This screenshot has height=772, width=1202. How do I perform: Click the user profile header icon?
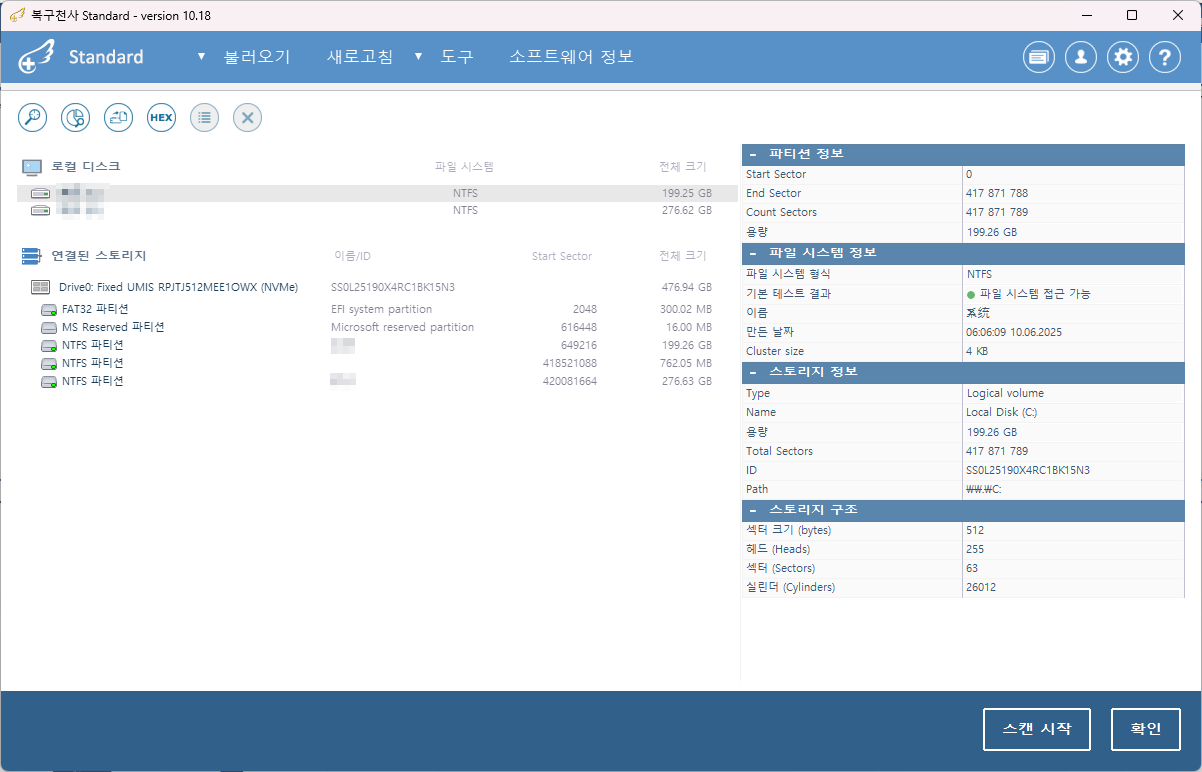1081,58
